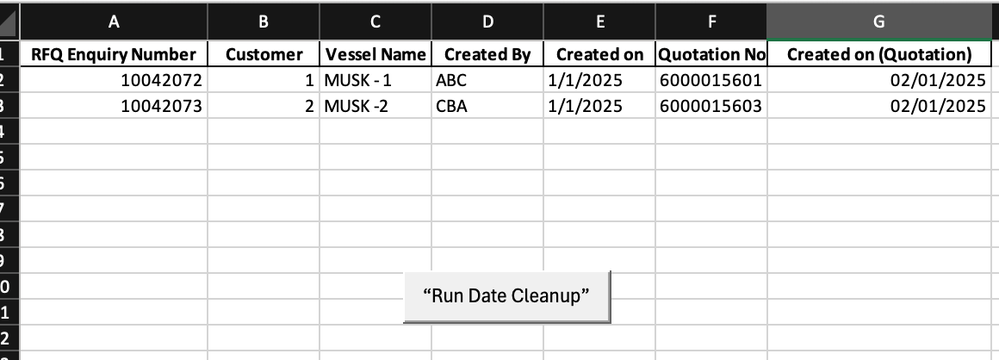
Task: Select column F header
Action: [x=711, y=22]
